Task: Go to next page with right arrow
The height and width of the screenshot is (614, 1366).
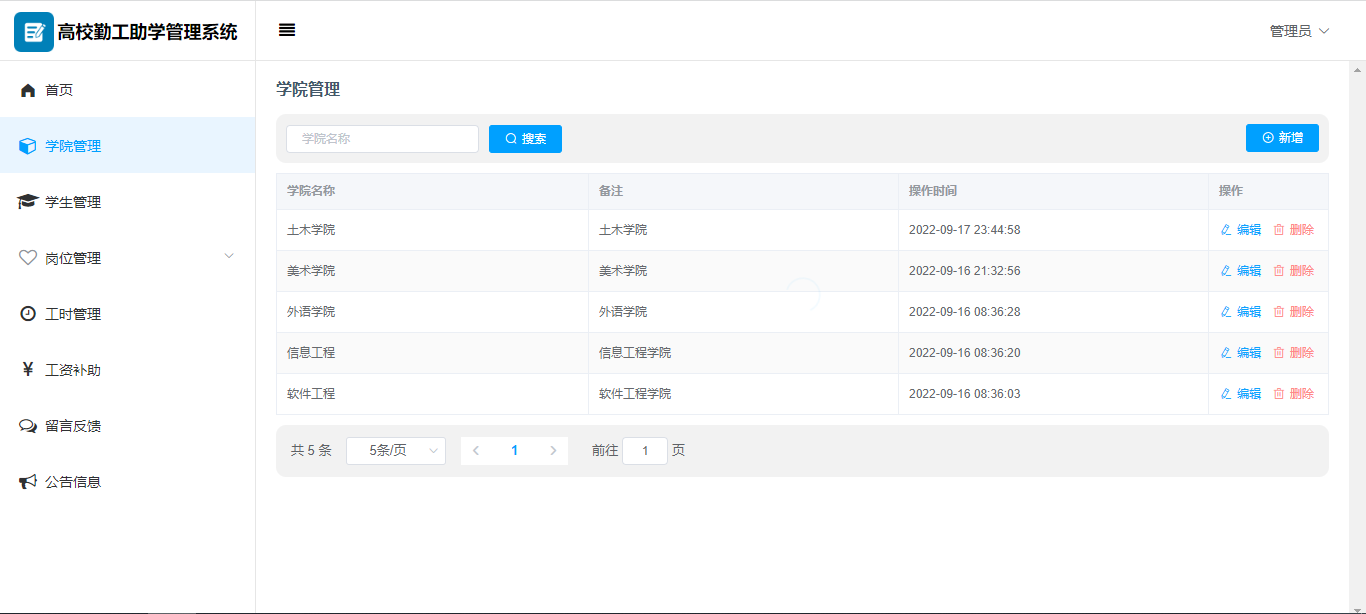Action: pyautogui.click(x=553, y=451)
